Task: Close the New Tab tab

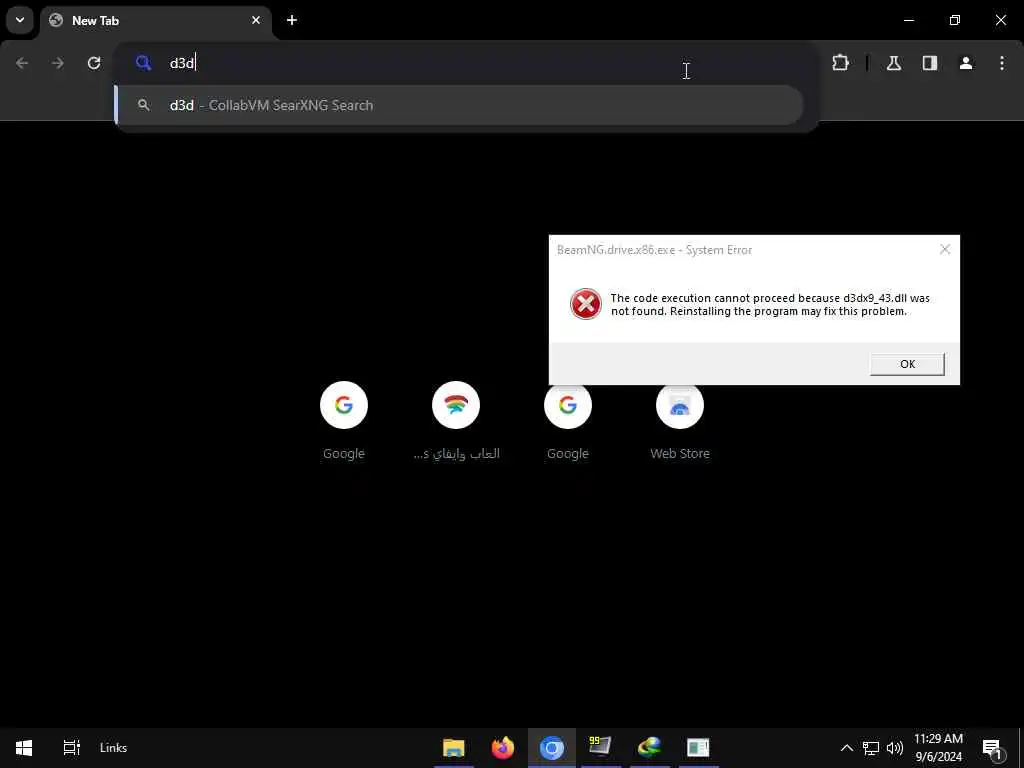Action: (256, 20)
